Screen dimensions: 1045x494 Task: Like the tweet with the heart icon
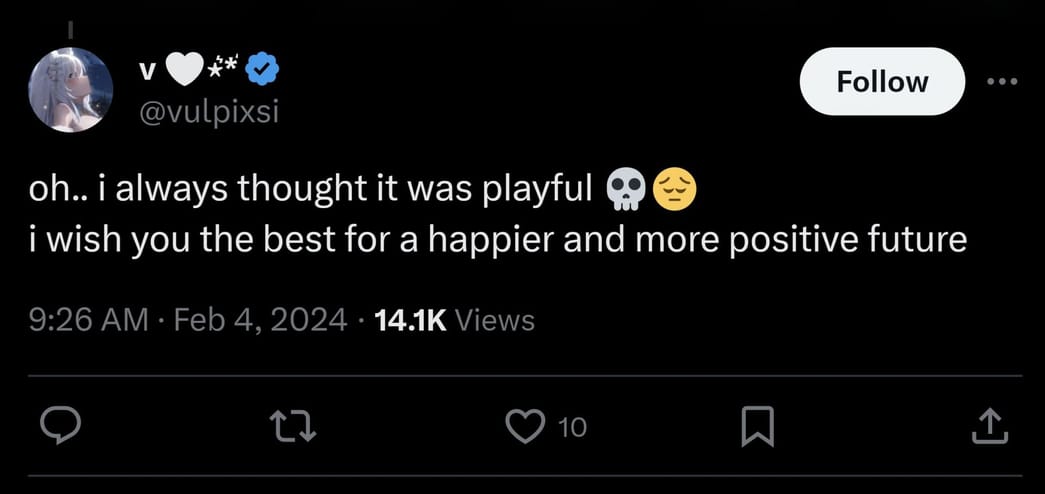(522, 427)
